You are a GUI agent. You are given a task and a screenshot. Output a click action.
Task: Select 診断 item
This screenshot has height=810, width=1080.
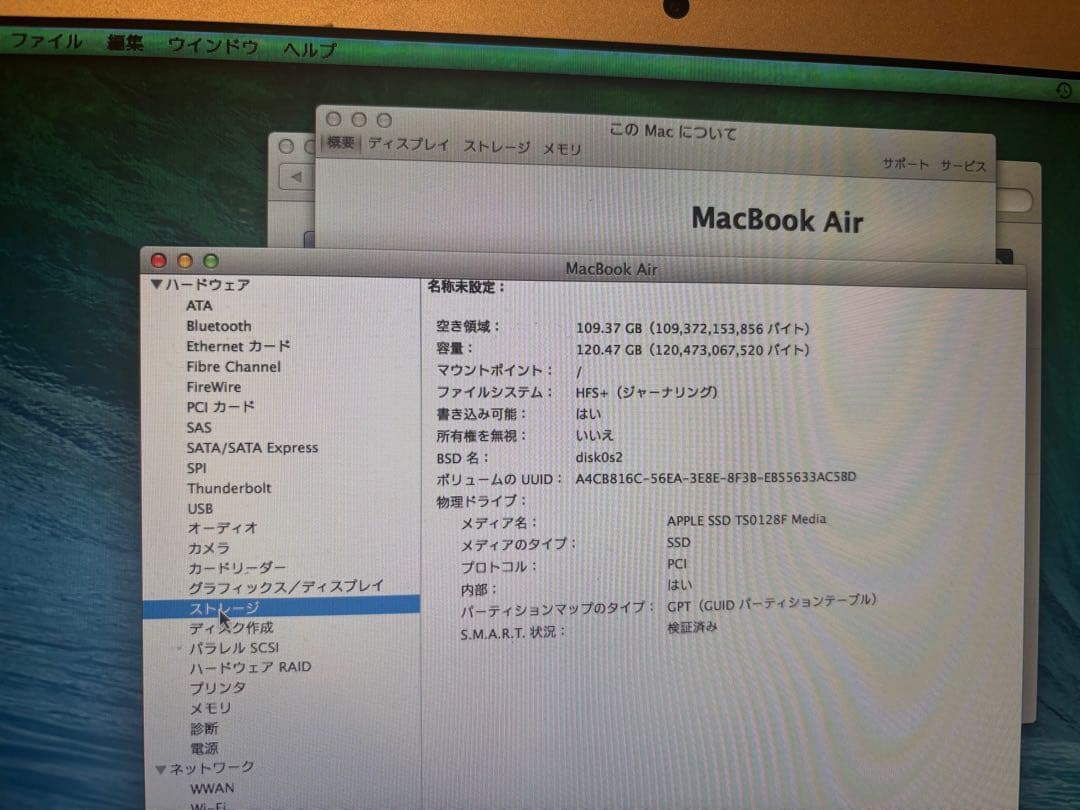pos(205,729)
